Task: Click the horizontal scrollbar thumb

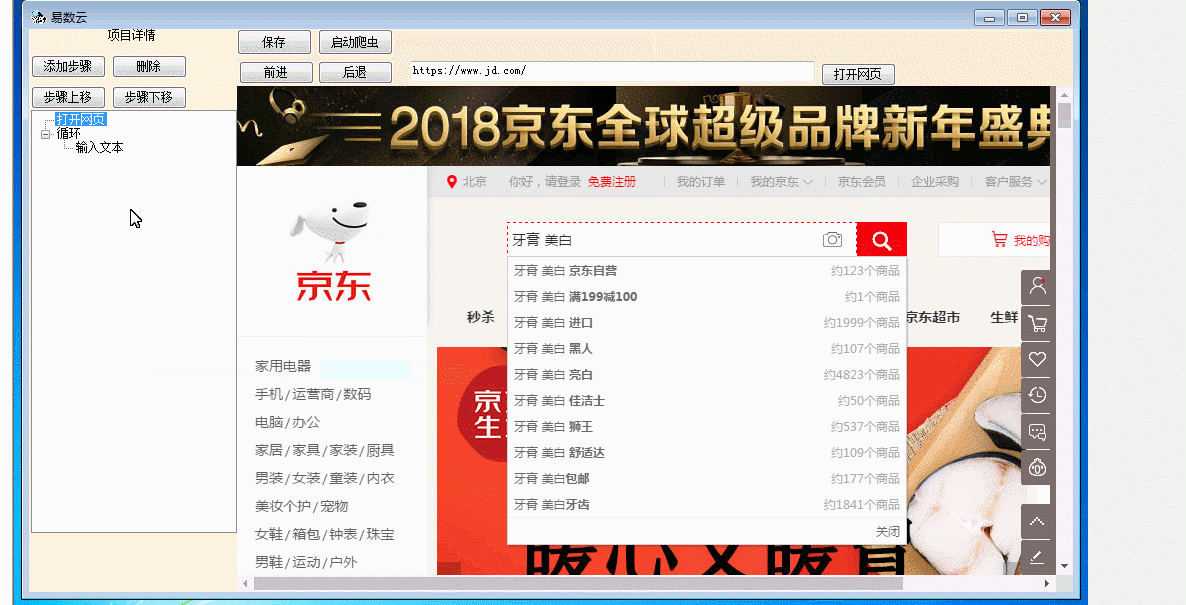Action: pos(579,584)
